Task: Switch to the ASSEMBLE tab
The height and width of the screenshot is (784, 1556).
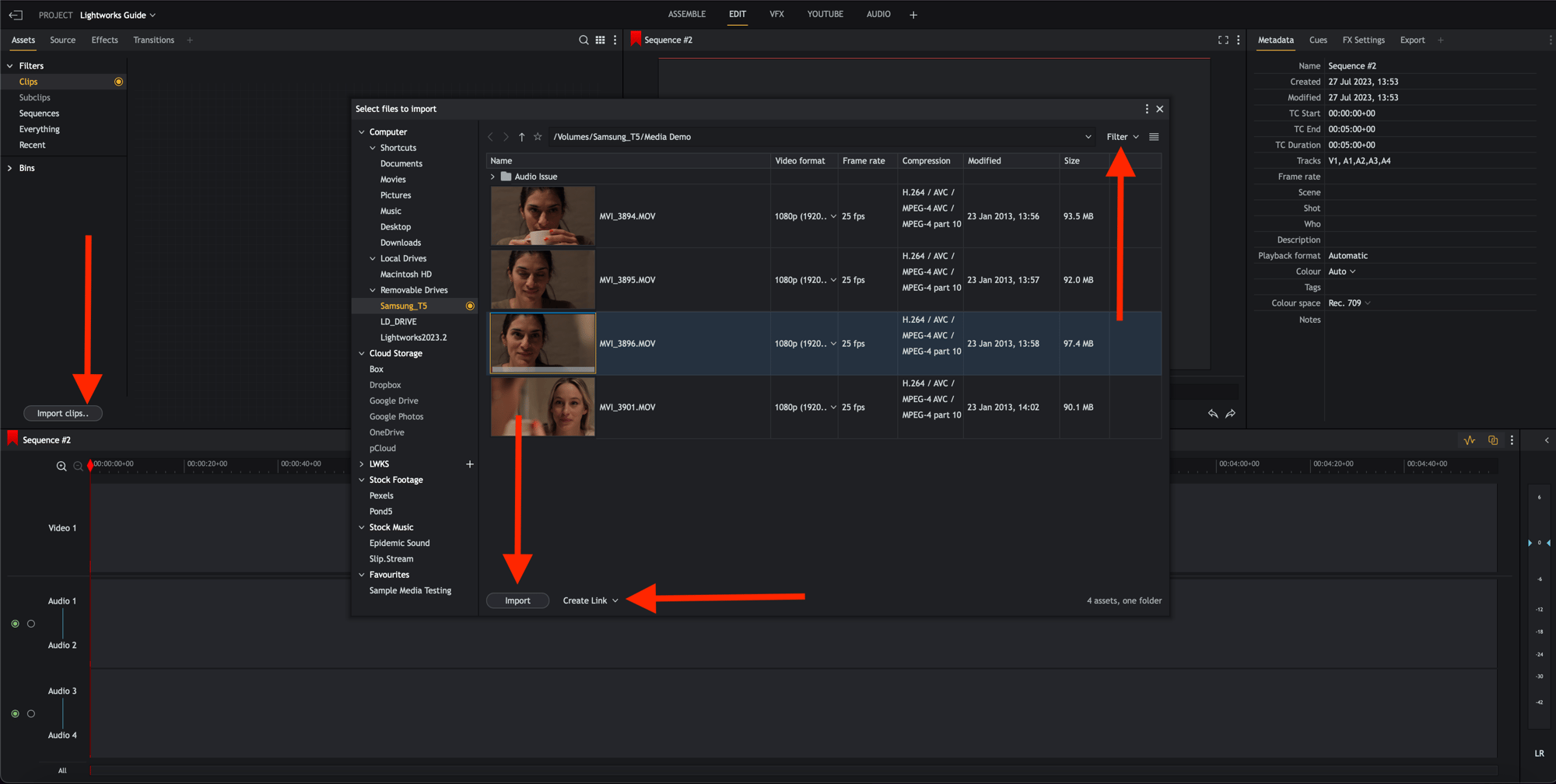Action: coord(687,13)
